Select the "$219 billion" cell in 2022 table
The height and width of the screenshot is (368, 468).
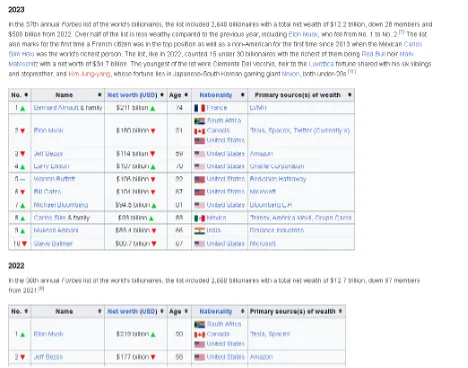[x=136, y=334]
